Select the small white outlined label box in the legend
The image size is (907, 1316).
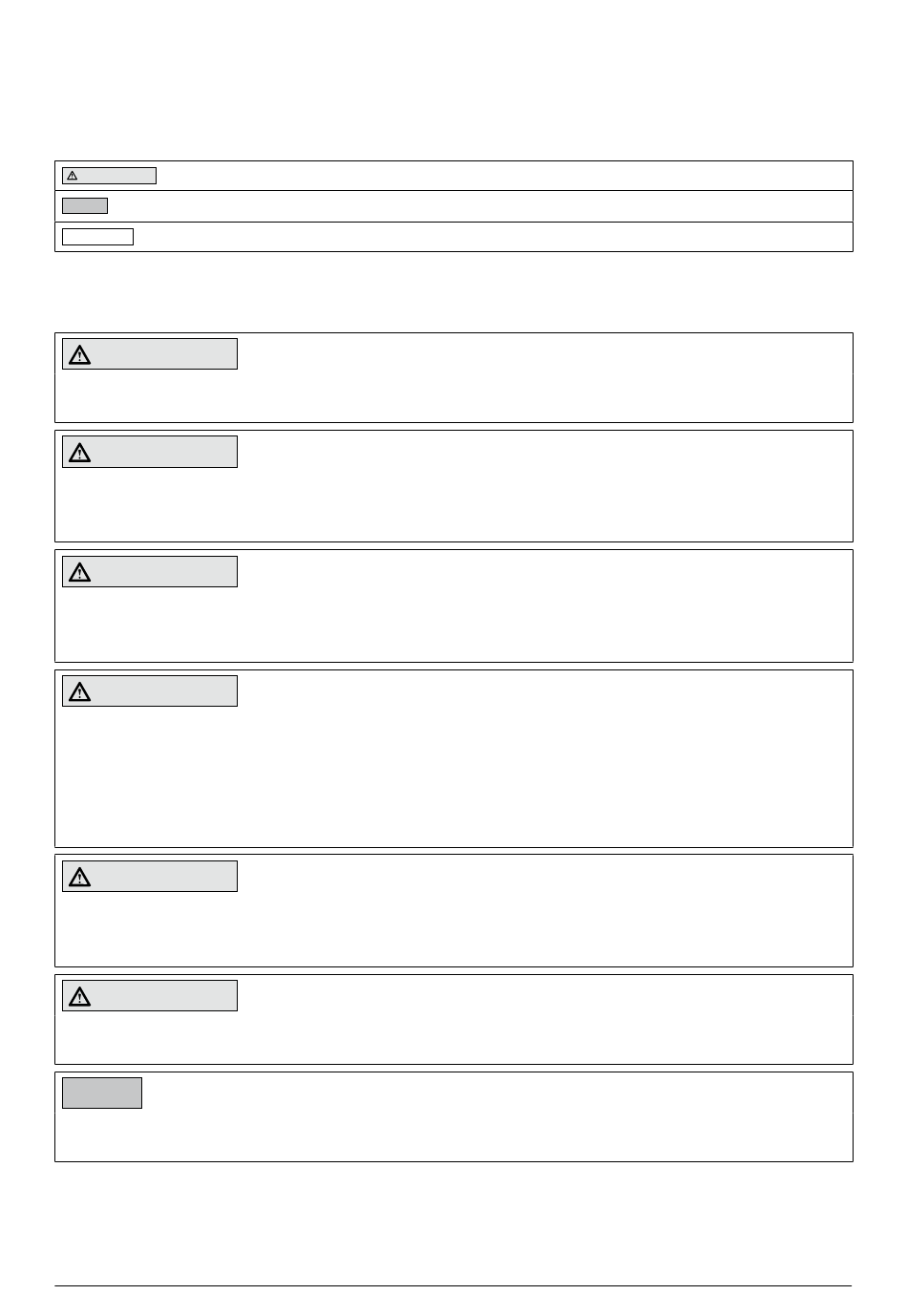pos(97,237)
